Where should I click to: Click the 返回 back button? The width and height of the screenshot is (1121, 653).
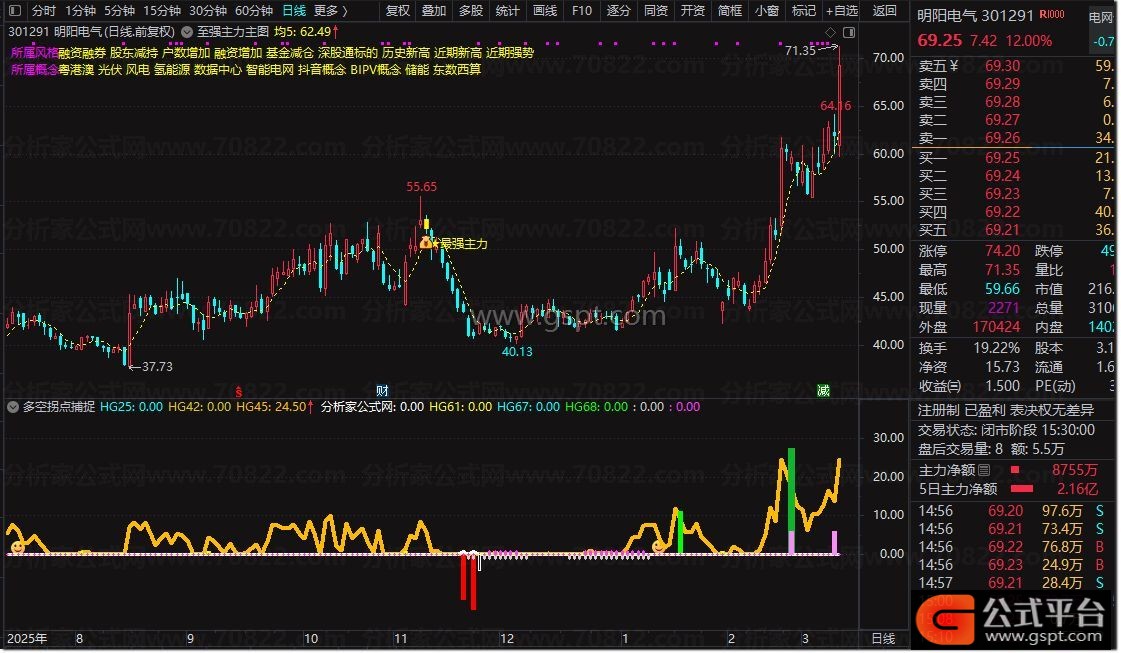[885, 11]
